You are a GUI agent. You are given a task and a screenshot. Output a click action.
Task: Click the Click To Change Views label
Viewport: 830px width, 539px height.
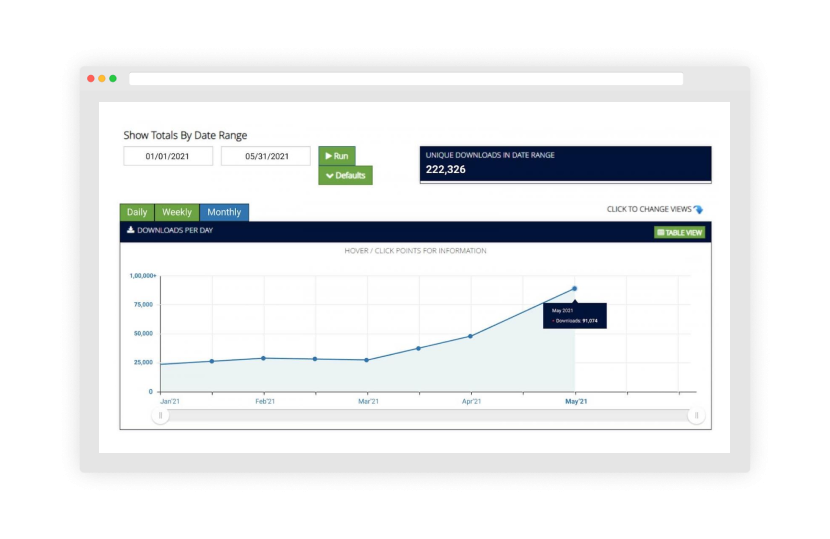pyautogui.click(x=649, y=209)
